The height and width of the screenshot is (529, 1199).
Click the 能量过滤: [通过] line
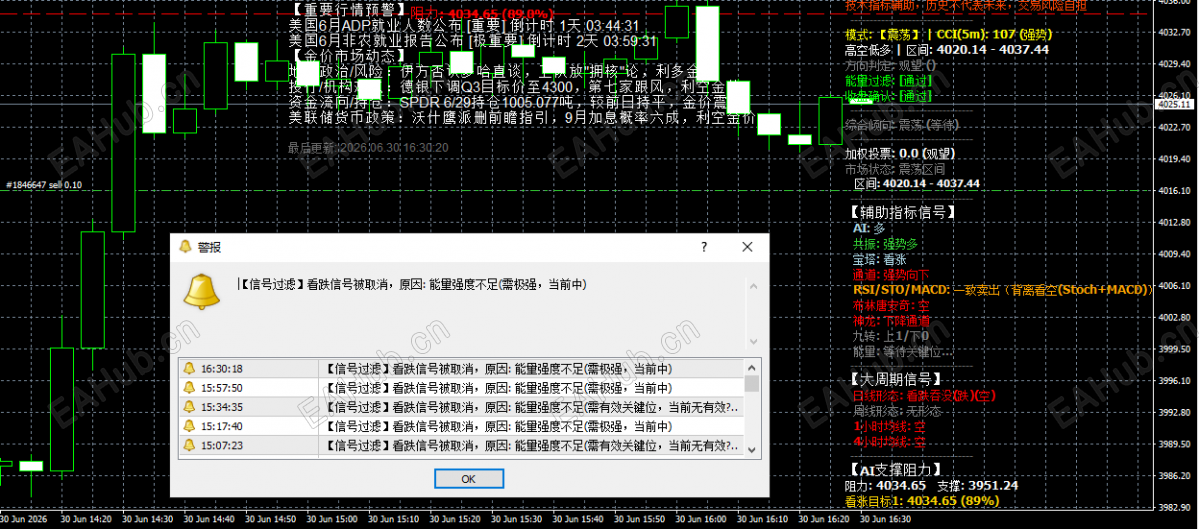point(888,80)
